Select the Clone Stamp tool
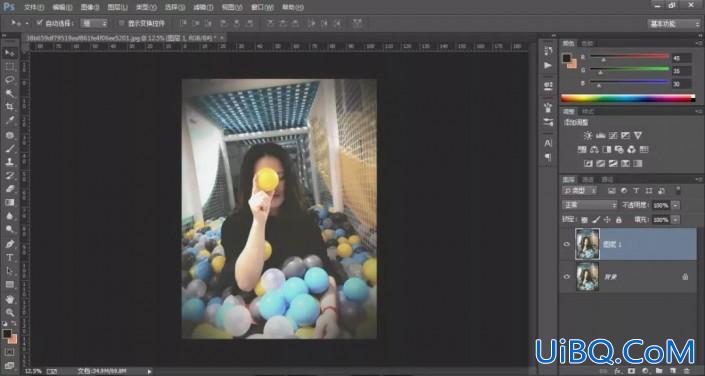The height and width of the screenshot is (376, 705). (x=9, y=162)
